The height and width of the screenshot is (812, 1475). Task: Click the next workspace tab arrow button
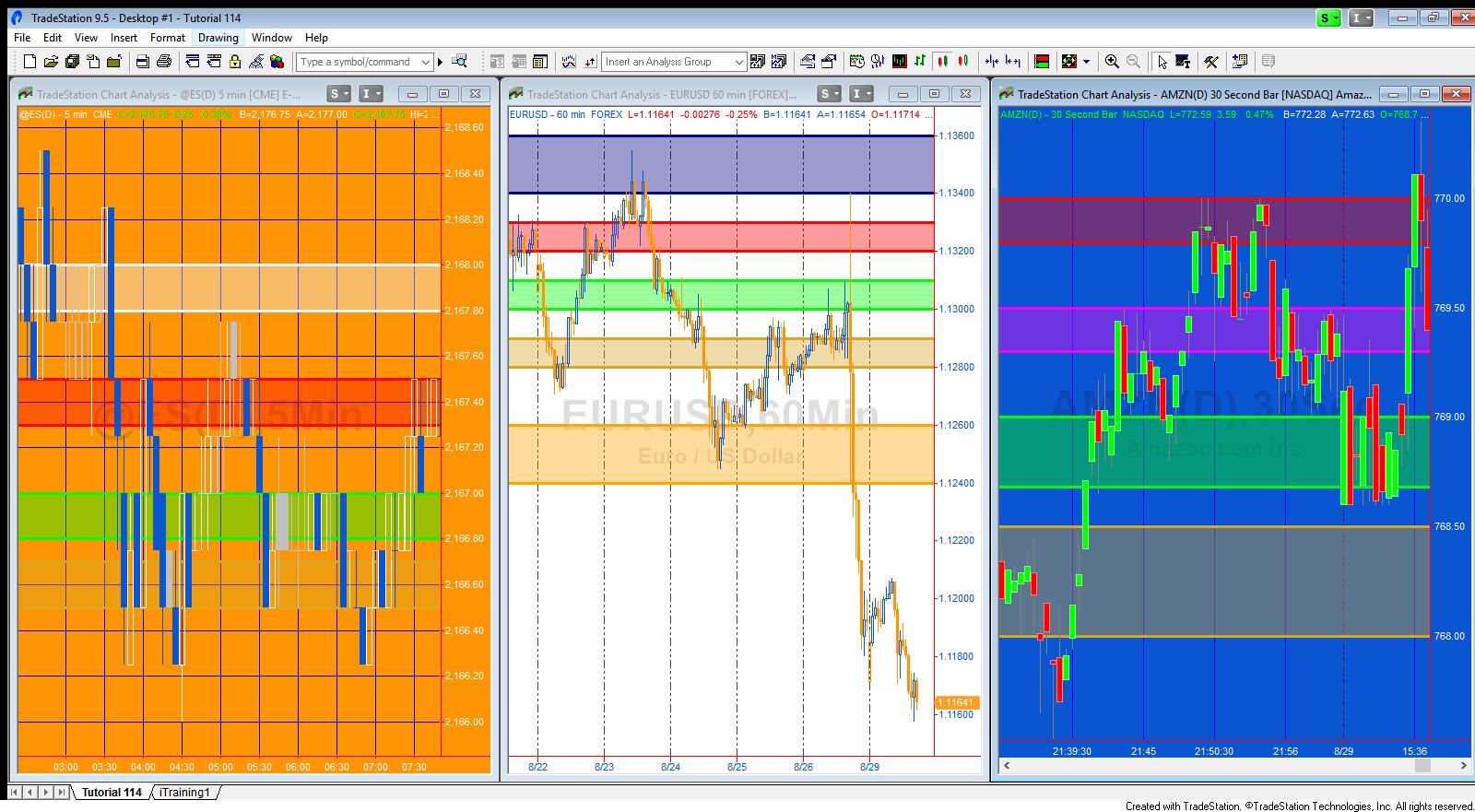coord(46,793)
